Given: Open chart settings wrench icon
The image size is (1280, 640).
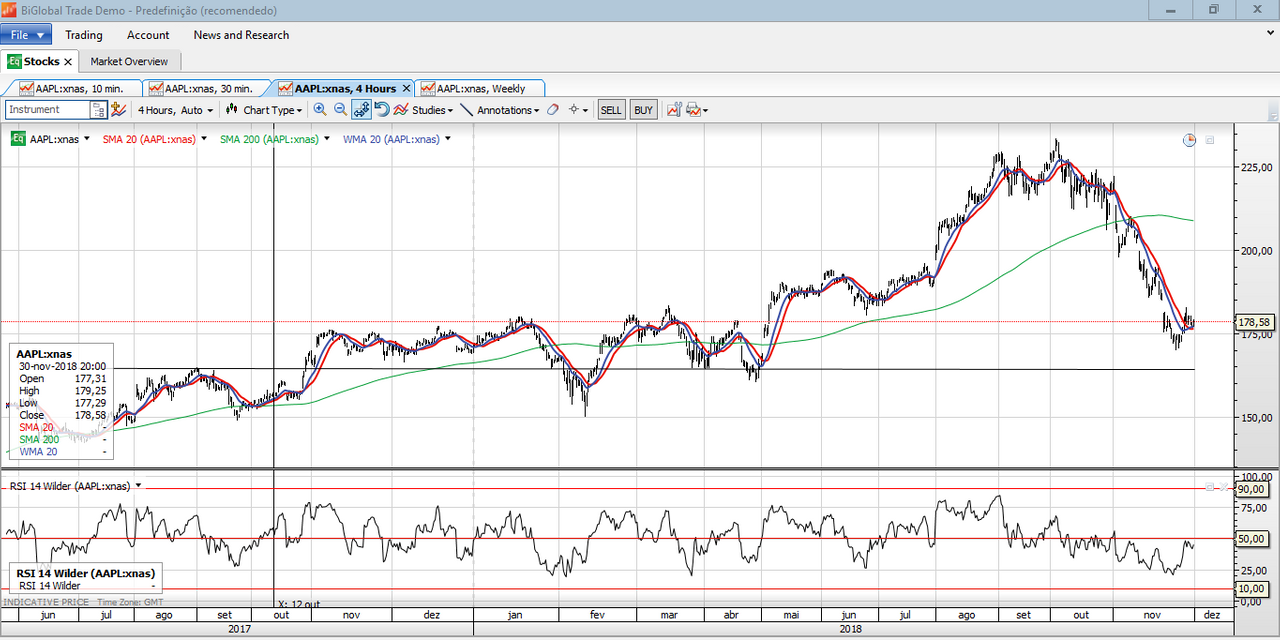Looking at the screenshot, I should pos(674,110).
